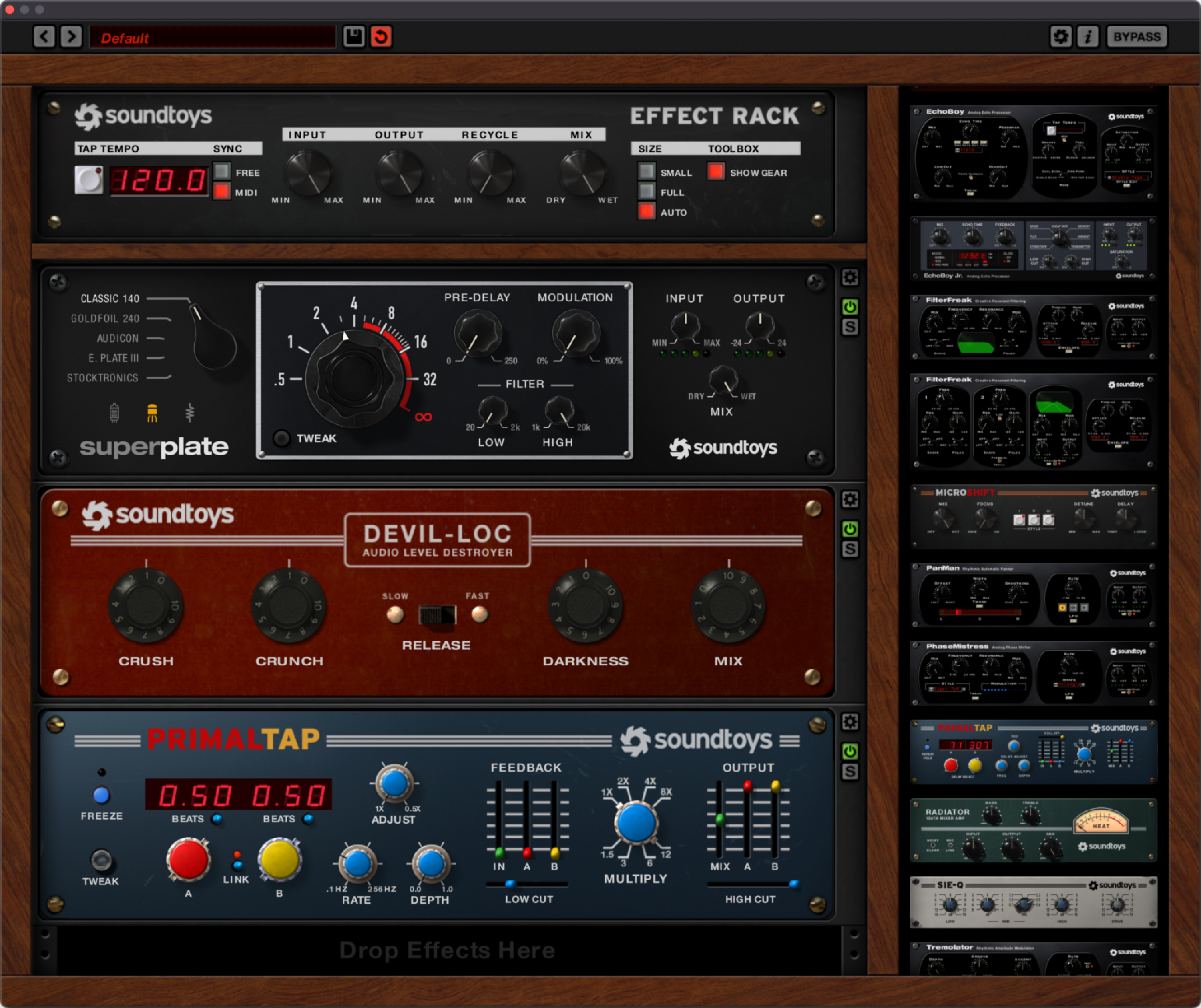Set rack size to SMALL
1201x1008 pixels.
coord(647,172)
